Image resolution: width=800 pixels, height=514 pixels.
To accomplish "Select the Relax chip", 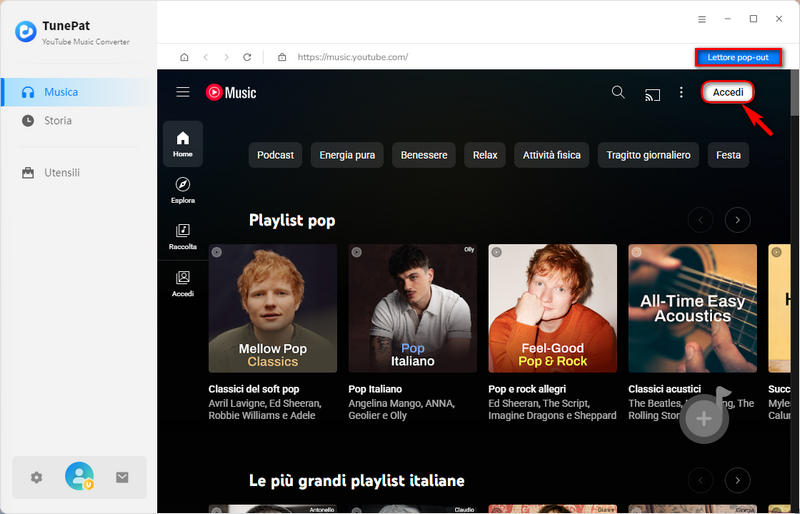I will [x=485, y=155].
